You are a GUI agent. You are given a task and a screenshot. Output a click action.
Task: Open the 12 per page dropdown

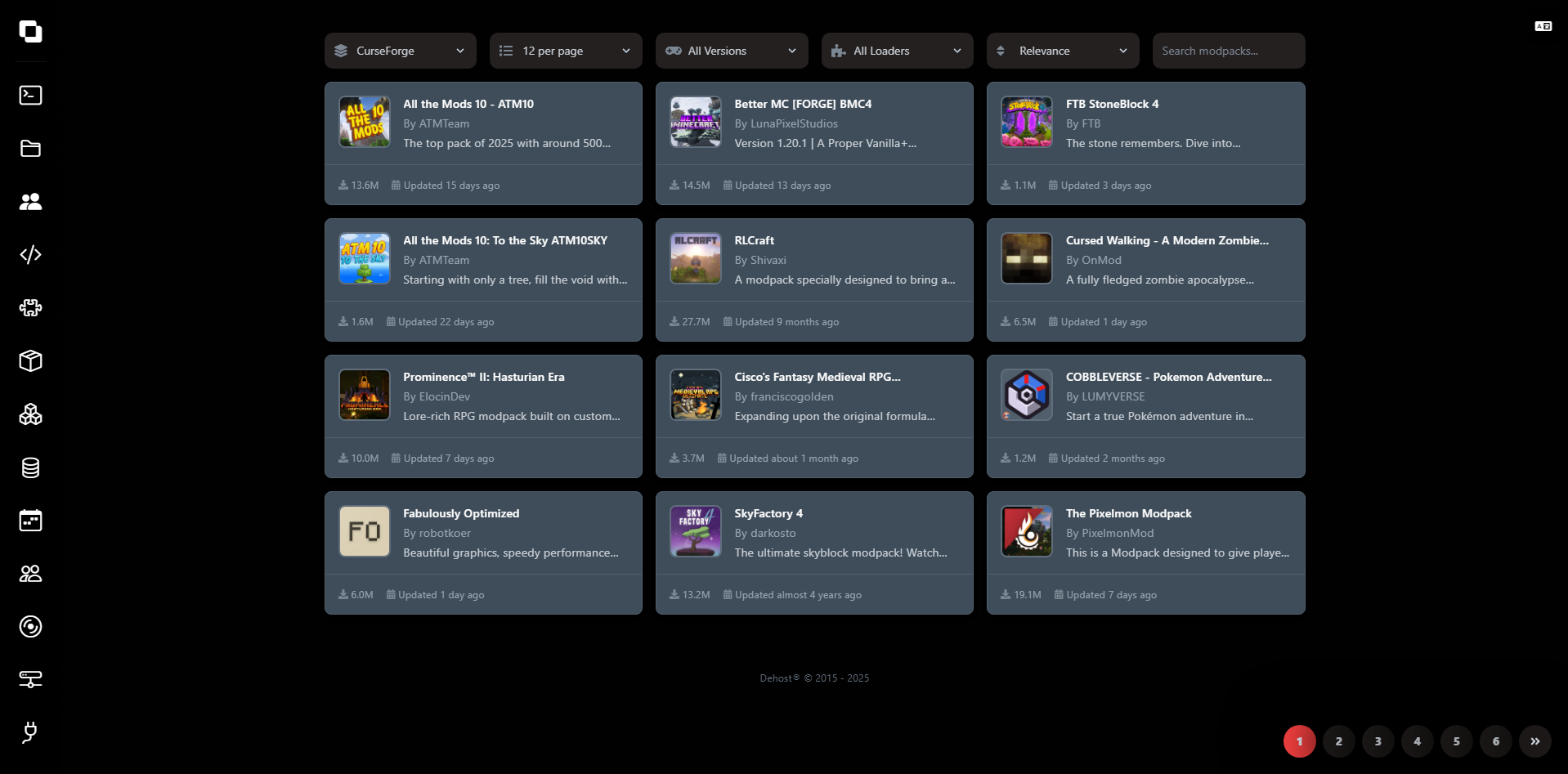[x=565, y=51]
